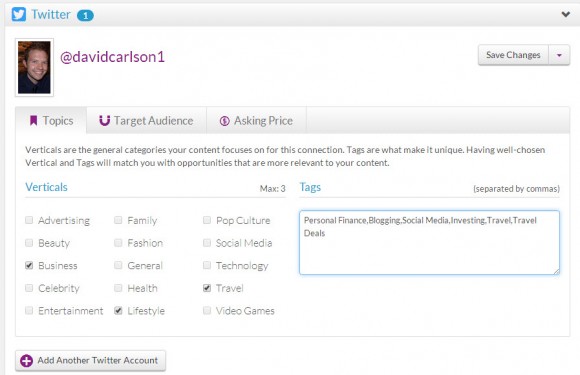
Task: Open the Save Changes dropdown arrow
Action: click(559, 55)
